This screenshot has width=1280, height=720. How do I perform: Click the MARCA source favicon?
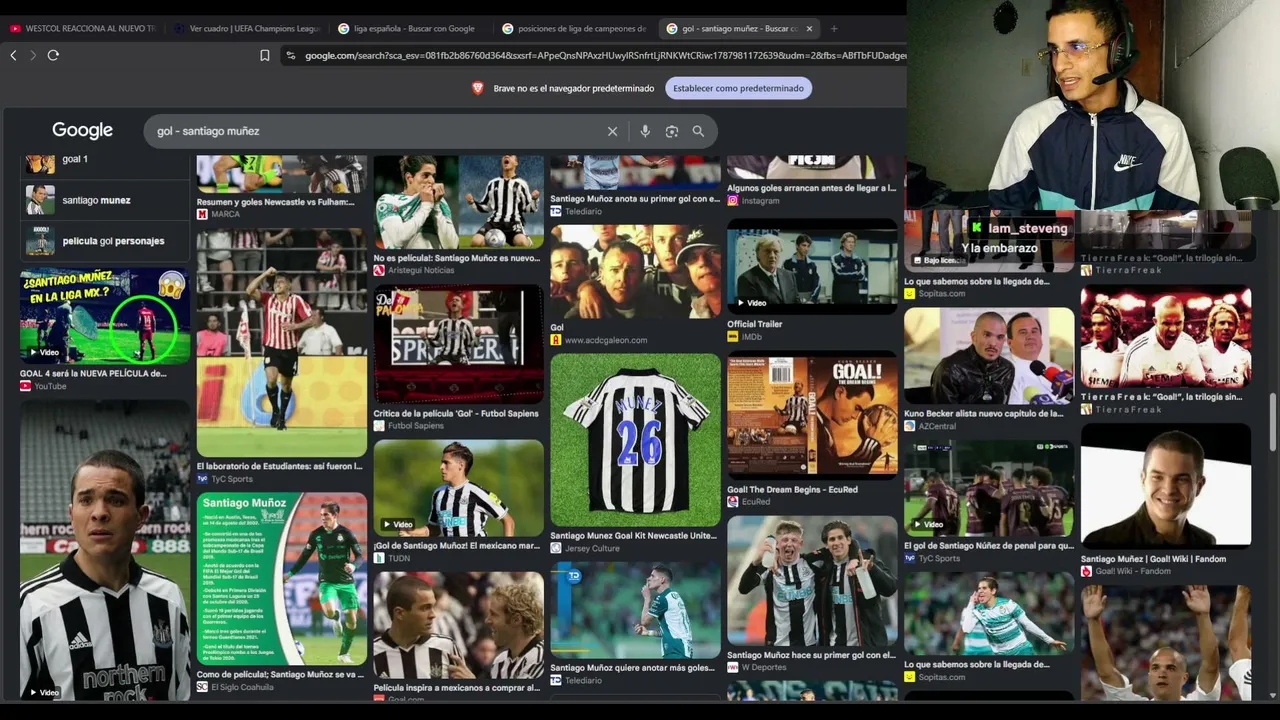[202, 214]
